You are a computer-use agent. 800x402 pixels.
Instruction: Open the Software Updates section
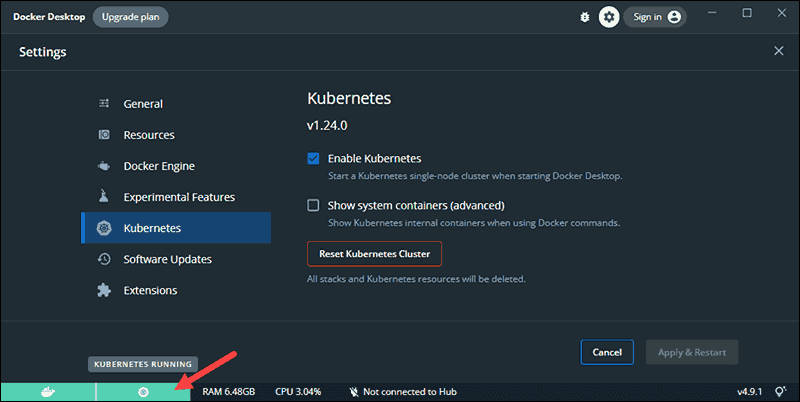coord(167,259)
